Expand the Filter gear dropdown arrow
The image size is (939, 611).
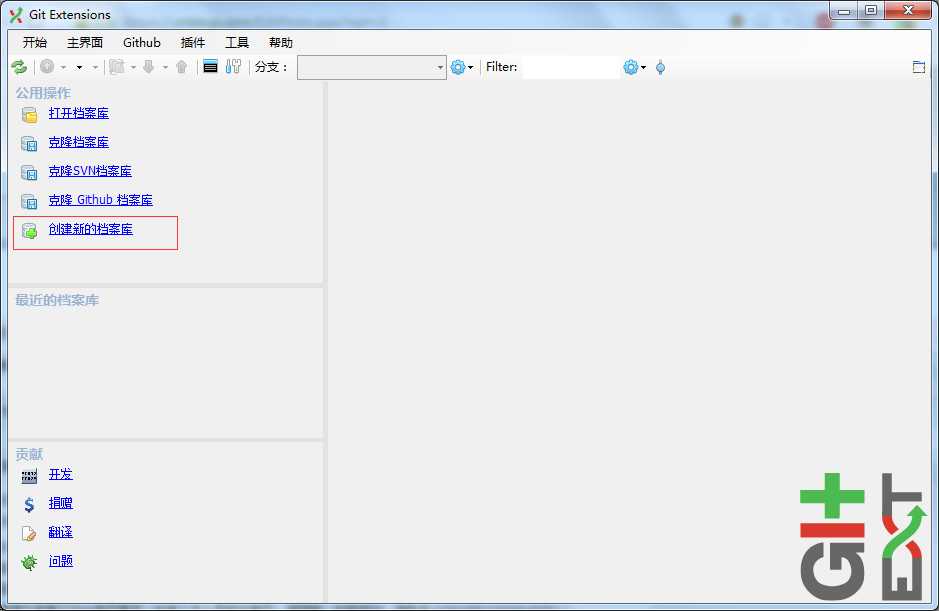[644, 67]
